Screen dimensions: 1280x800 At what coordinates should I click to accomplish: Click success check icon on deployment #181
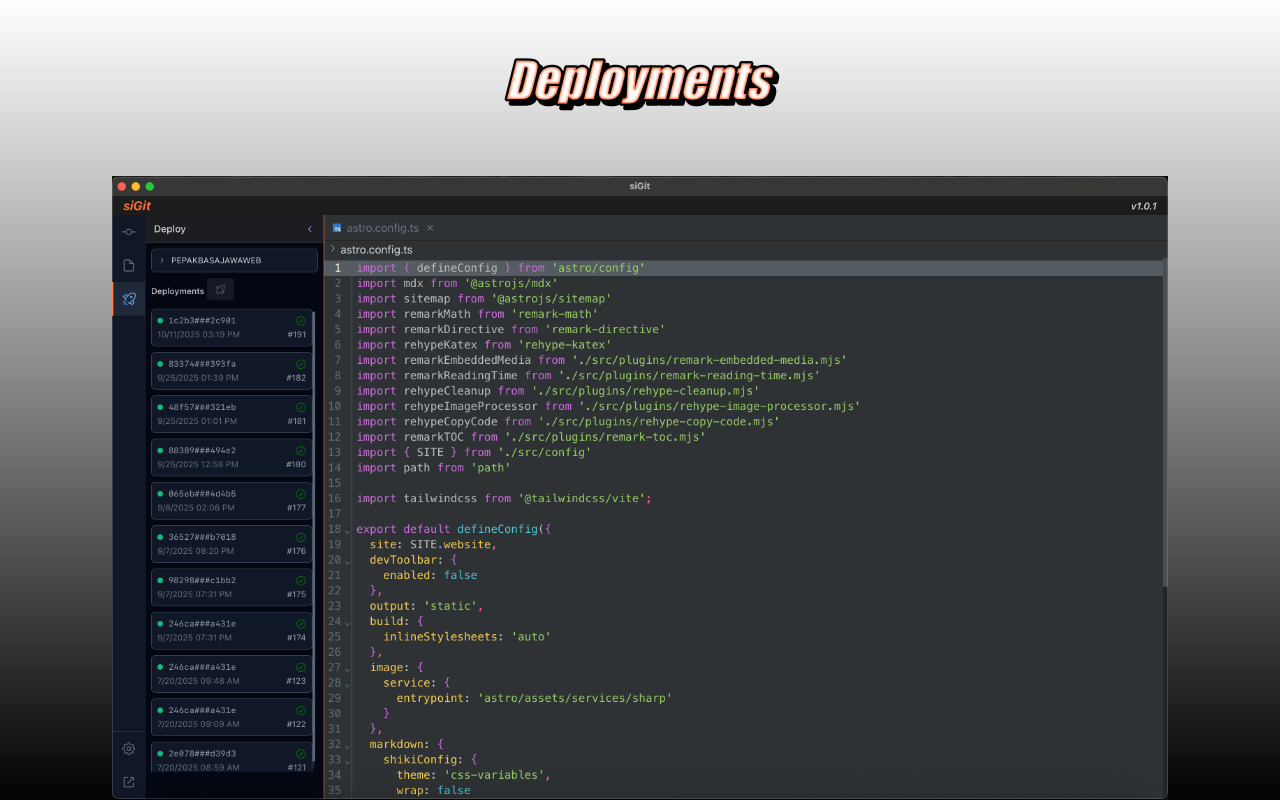[x=301, y=407]
